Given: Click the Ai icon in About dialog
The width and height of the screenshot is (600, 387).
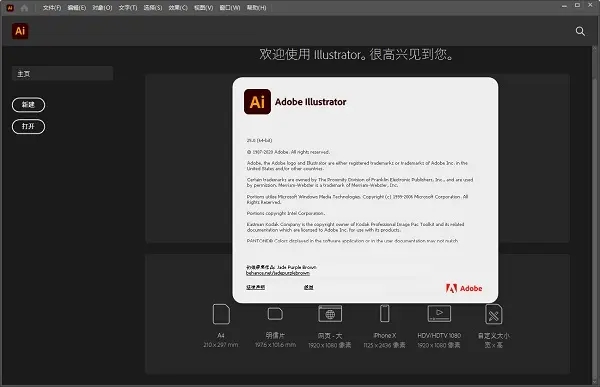Looking at the screenshot, I should [257, 102].
